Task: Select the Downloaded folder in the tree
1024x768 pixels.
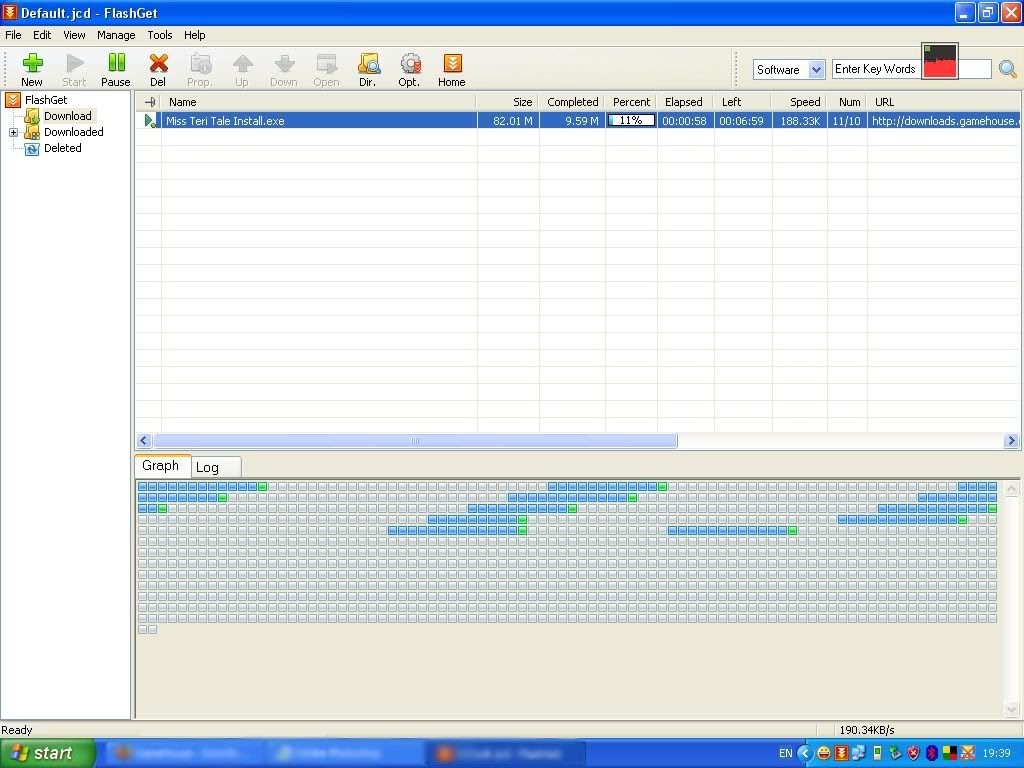Action: [x=74, y=132]
